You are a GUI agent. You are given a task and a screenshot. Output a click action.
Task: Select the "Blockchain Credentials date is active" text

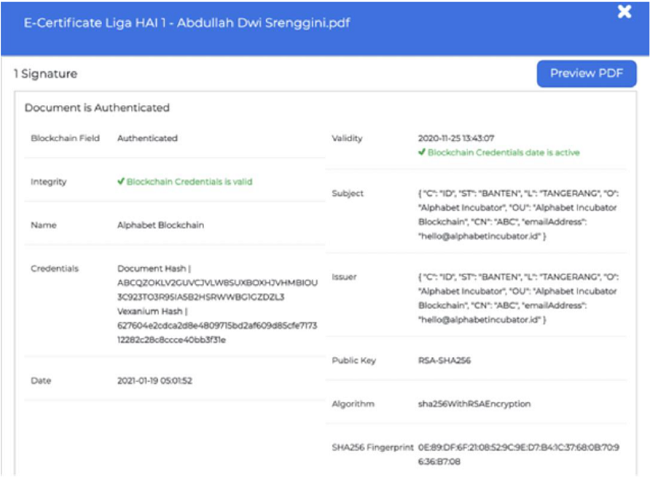click(x=503, y=153)
